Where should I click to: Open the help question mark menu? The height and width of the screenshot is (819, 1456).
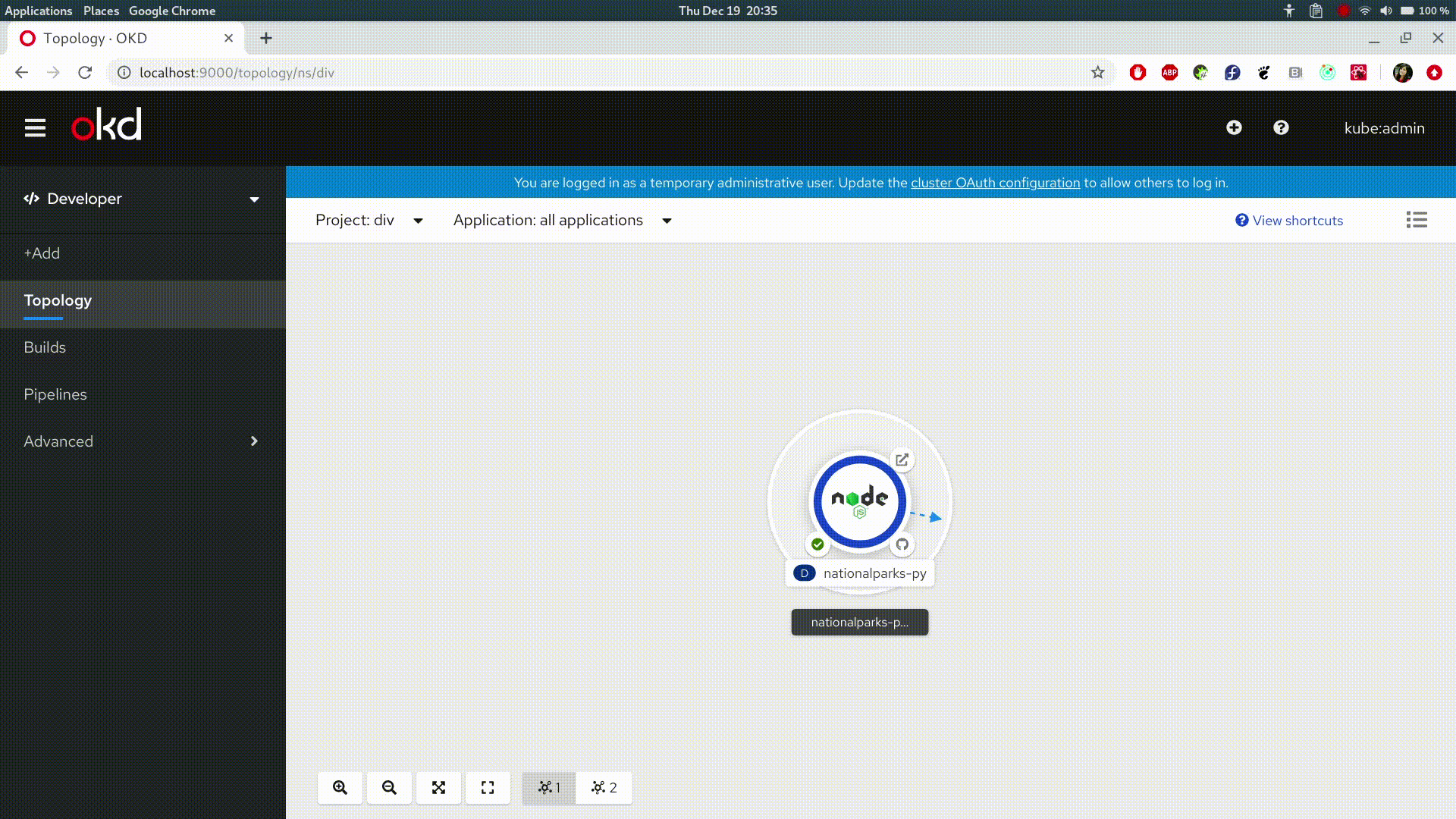tap(1281, 128)
